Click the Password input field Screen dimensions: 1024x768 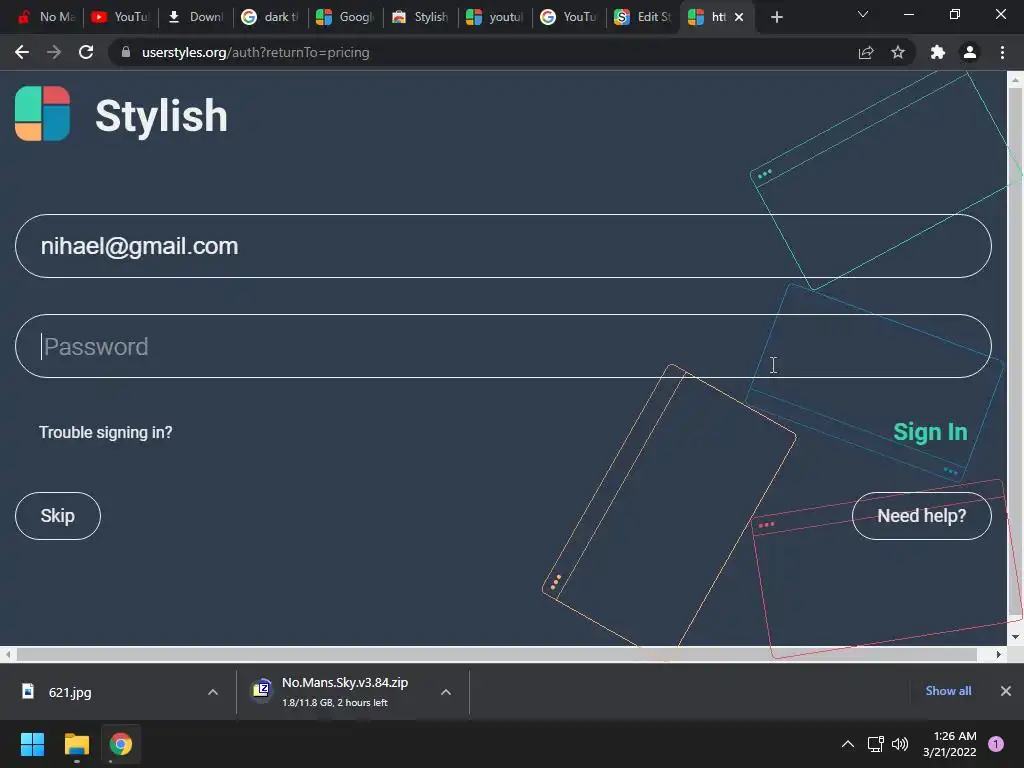pyautogui.click(x=503, y=346)
